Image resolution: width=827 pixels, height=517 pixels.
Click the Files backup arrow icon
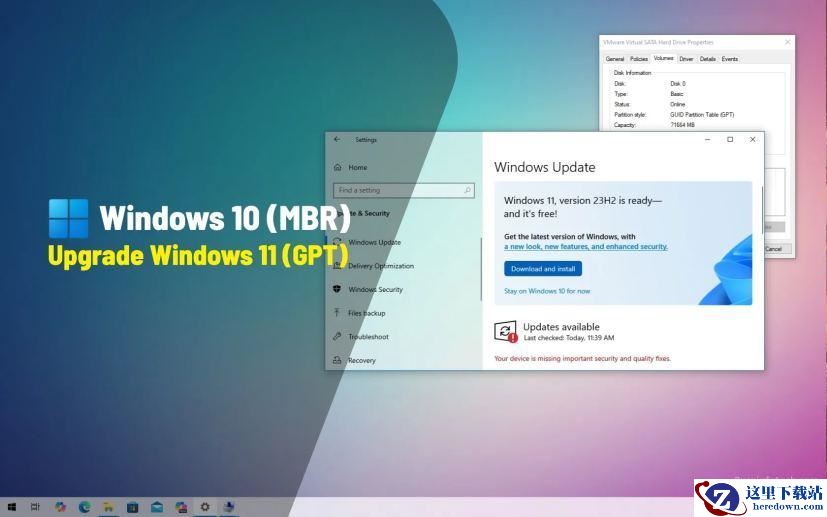[x=337, y=313]
